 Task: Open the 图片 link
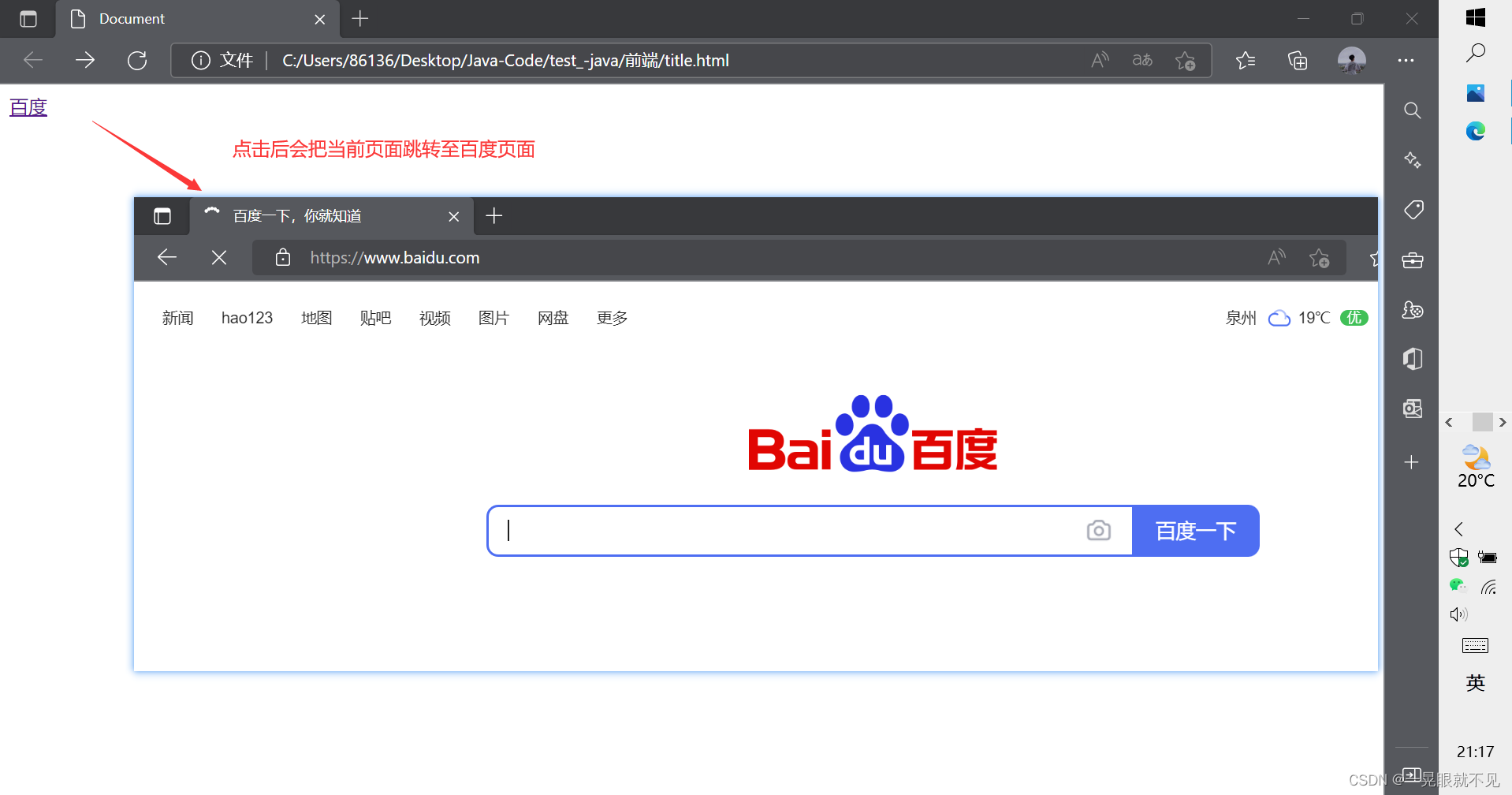pyautogui.click(x=493, y=318)
